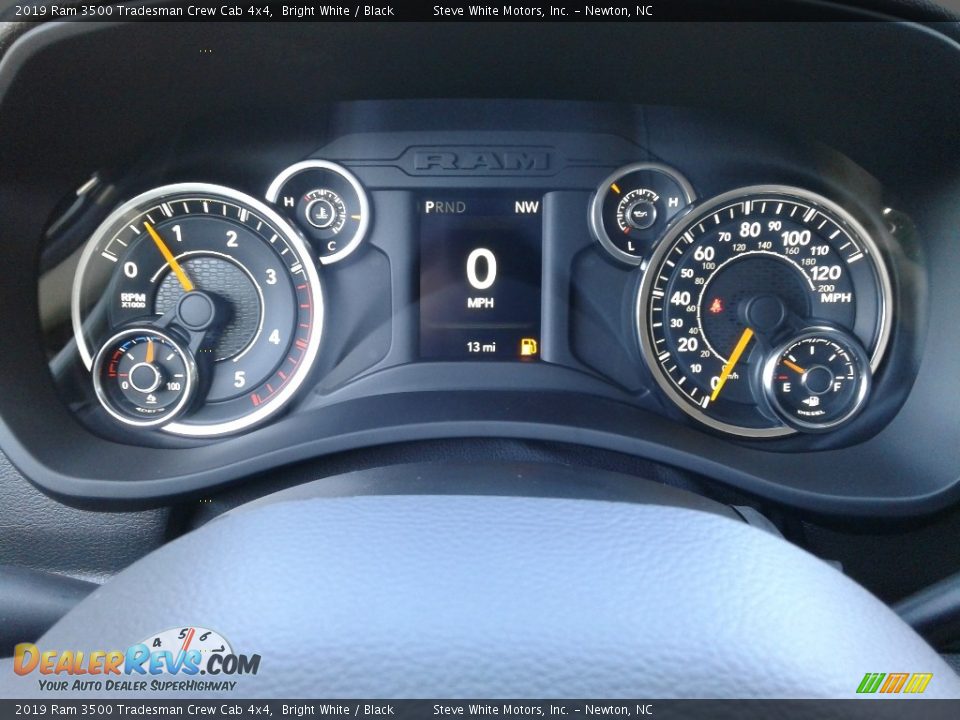Click the oil pressure can icon
Screen dimensions: 960x720
pos(640,211)
